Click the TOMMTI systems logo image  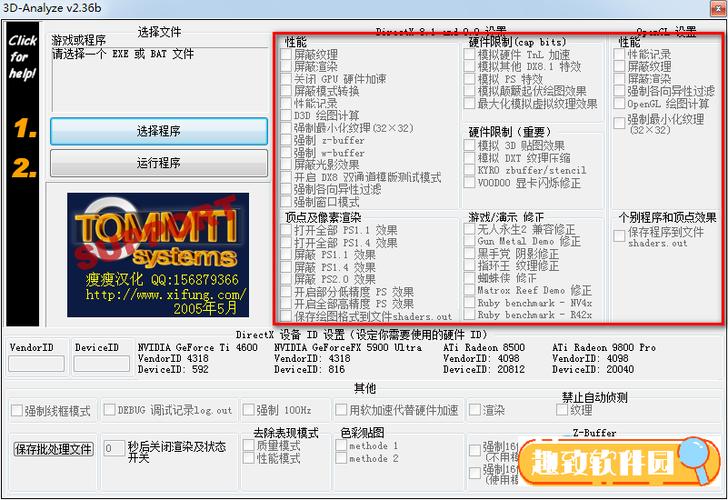click(158, 255)
